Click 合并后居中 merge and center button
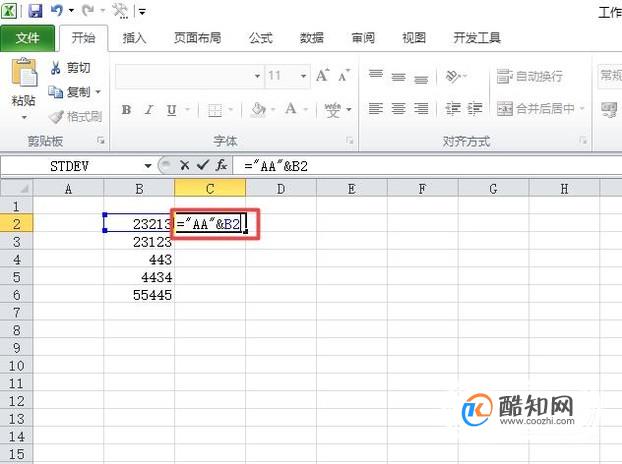The height and width of the screenshot is (464, 622). pyautogui.click(x=541, y=108)
